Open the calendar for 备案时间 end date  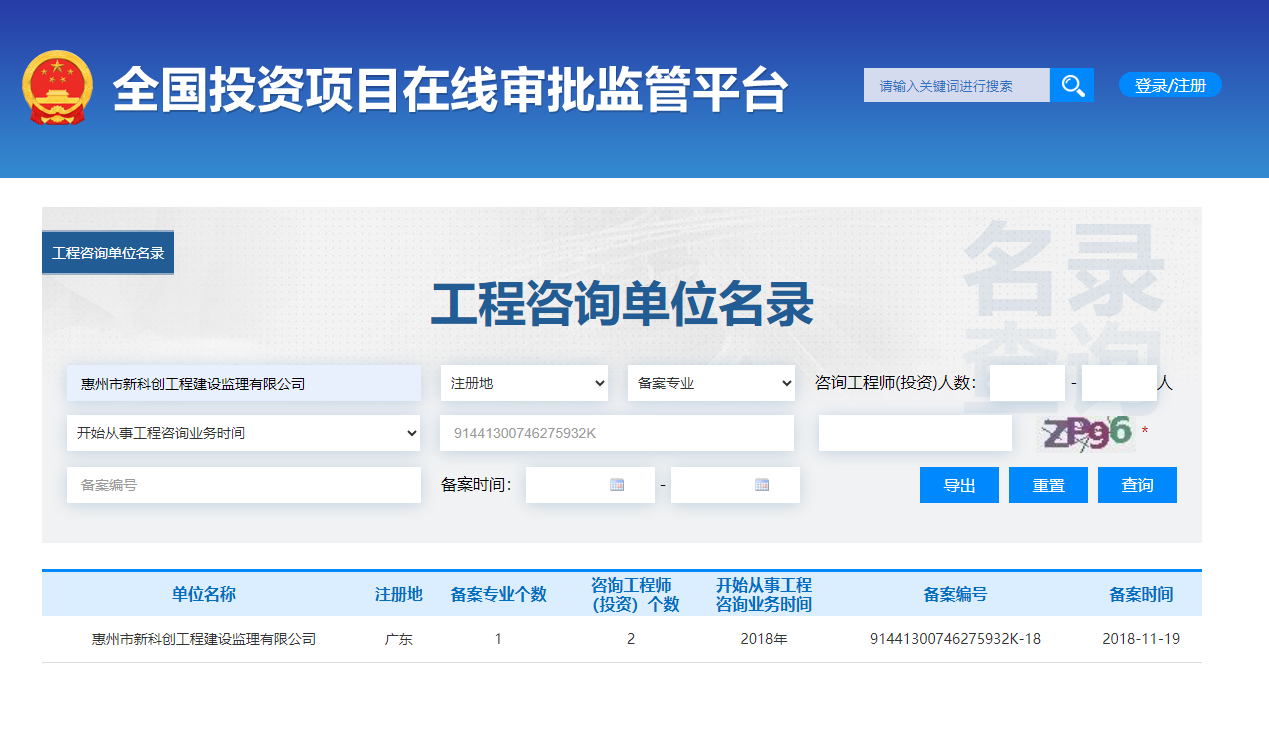coord(764,484)
